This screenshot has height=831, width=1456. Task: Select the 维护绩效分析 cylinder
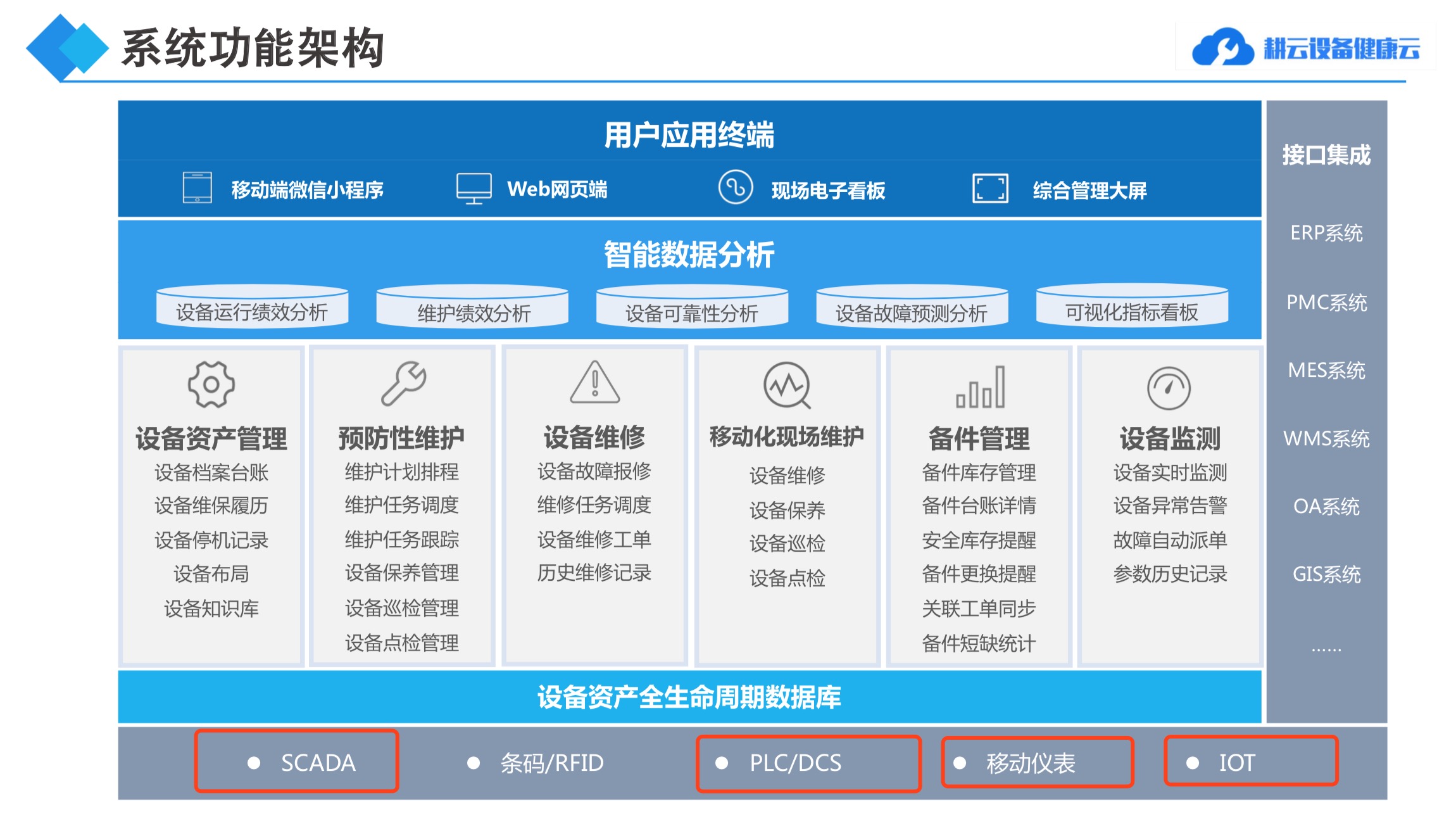coord(472,306)
